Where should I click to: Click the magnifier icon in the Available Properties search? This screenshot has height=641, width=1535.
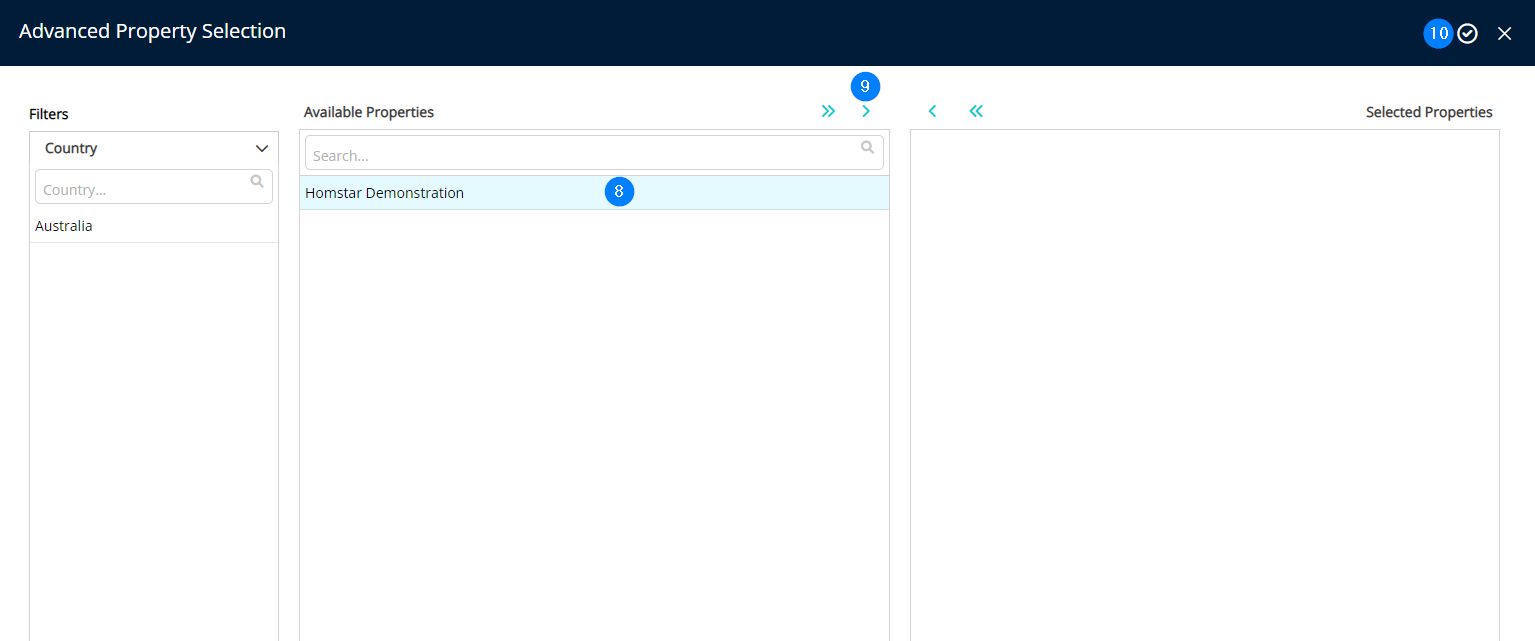(x=867, y=148)
